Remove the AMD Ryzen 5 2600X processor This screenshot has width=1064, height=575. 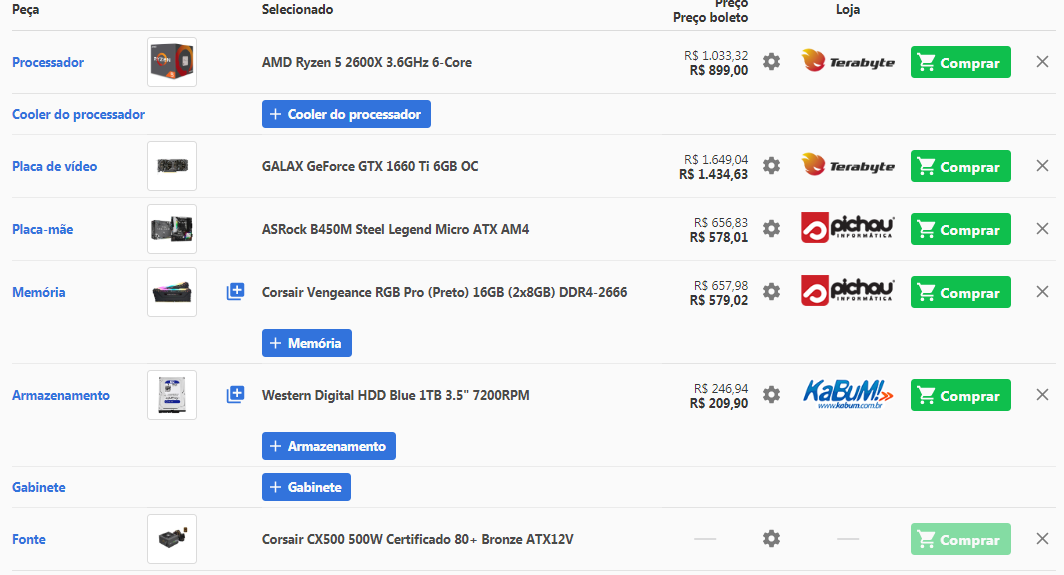click(x=1042, y=62)
